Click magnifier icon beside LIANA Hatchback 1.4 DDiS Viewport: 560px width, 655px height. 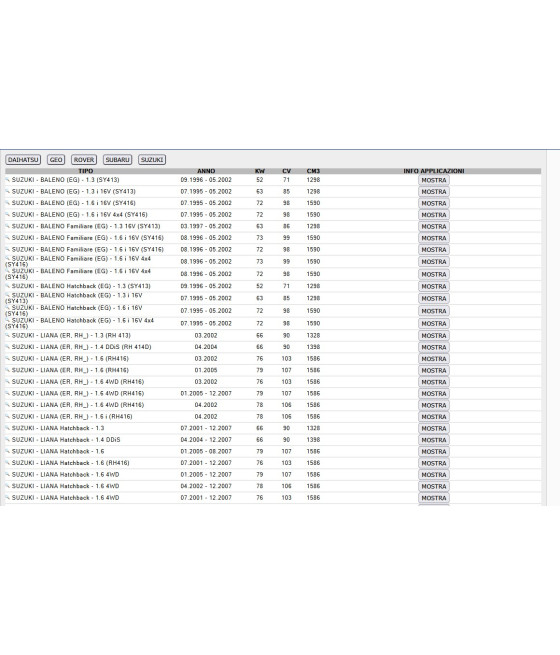tap(8, 439)
